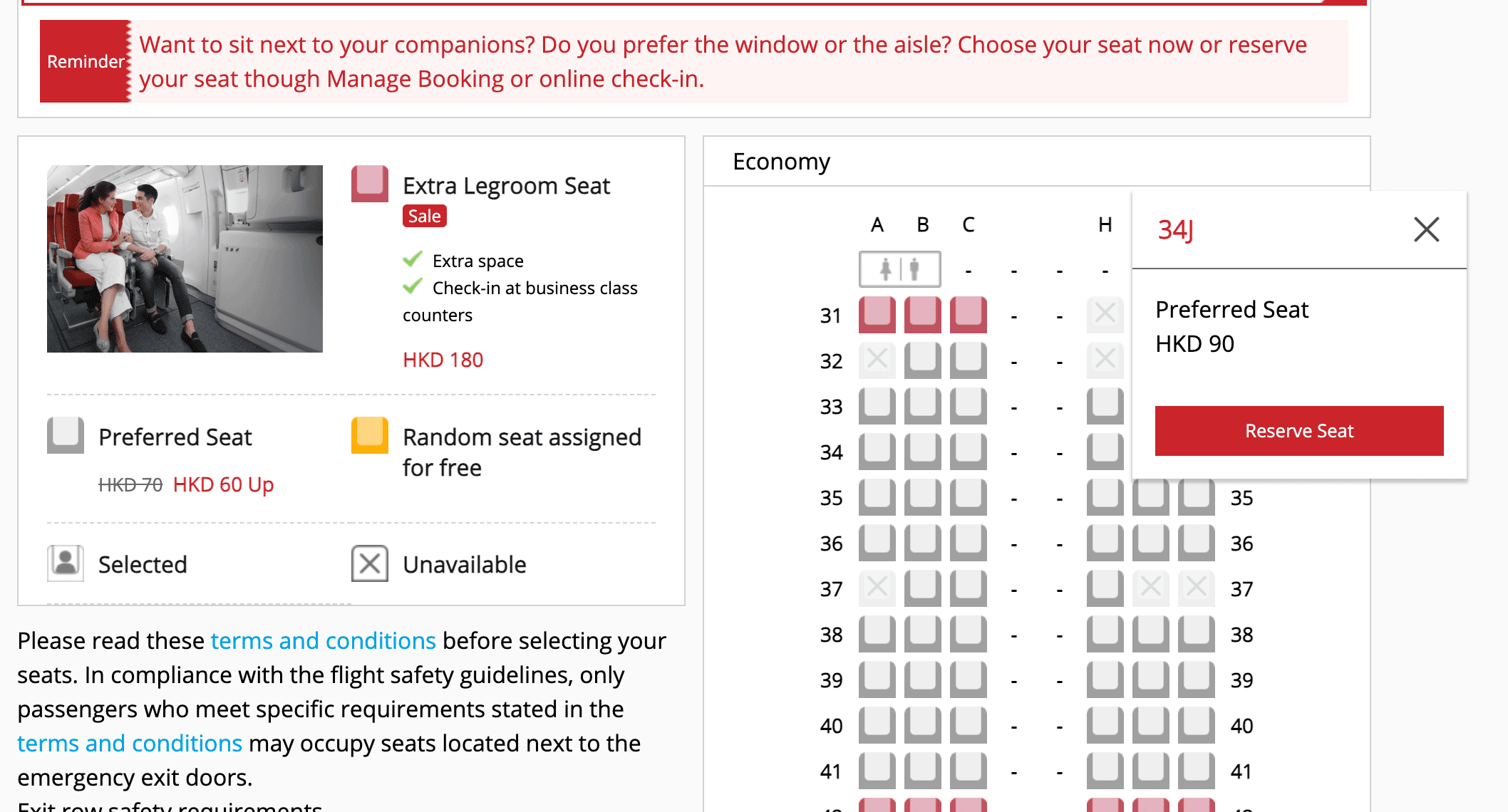Viewport: 1508px width, 812px height.
Task: Click the lavatory icon above row 31
Action: click(x=899, y=269)
